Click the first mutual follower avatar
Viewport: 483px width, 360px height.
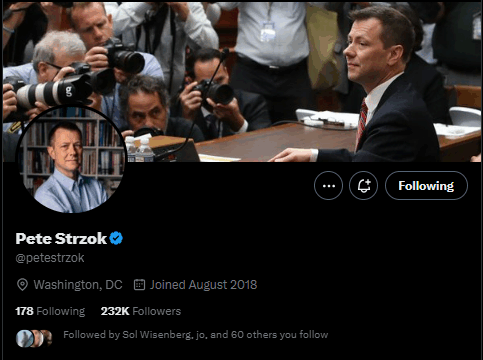click(x=25, y=338)
